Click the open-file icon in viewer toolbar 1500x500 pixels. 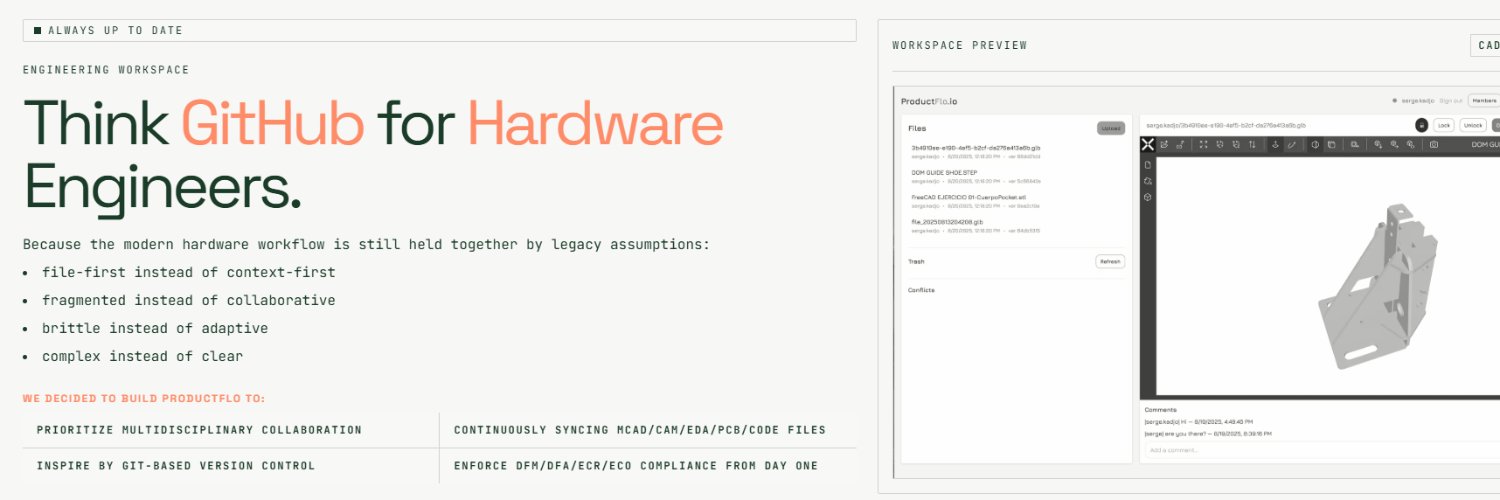(x=1164, y=144)
